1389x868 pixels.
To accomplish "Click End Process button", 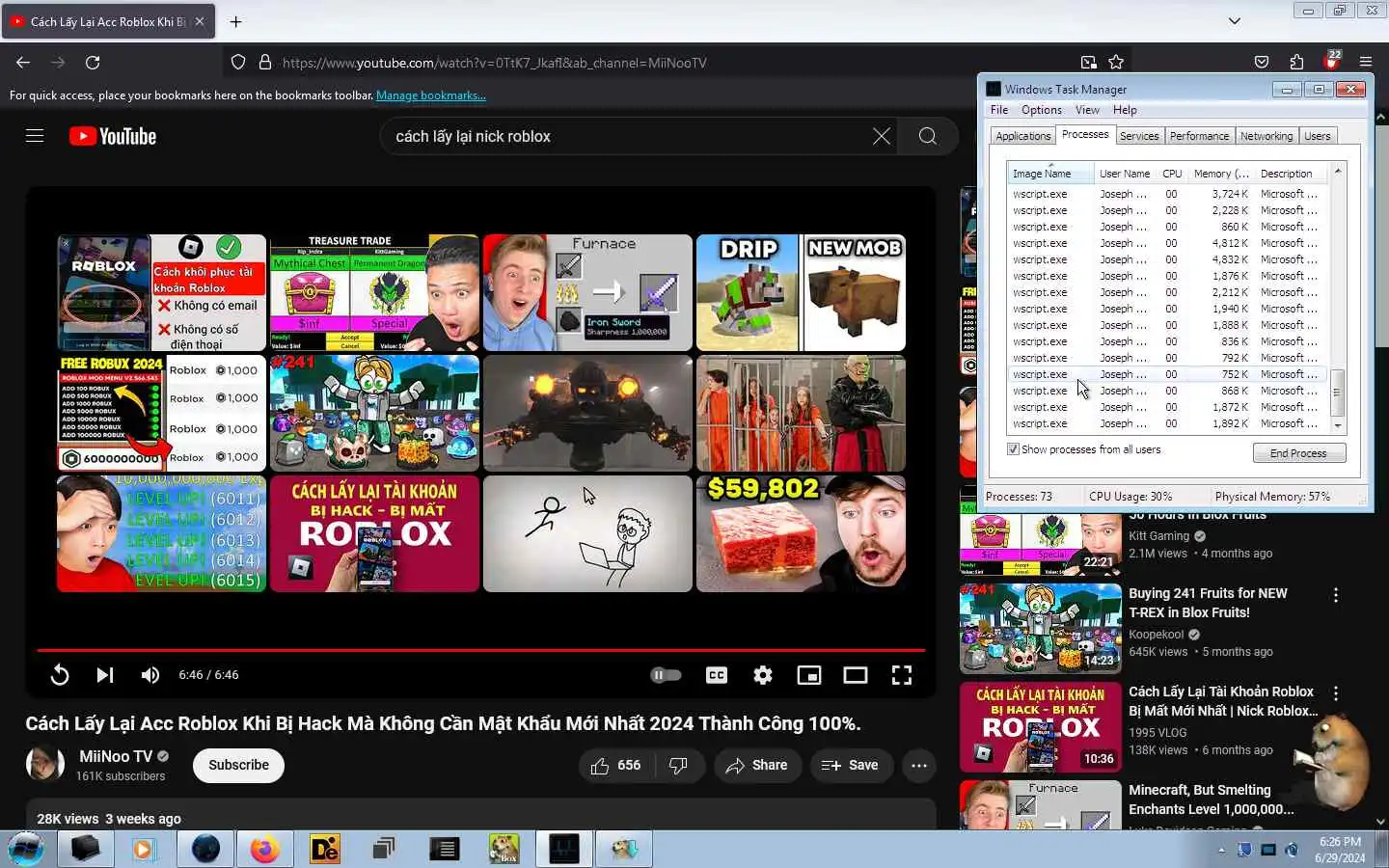I will pos(1298,453).
